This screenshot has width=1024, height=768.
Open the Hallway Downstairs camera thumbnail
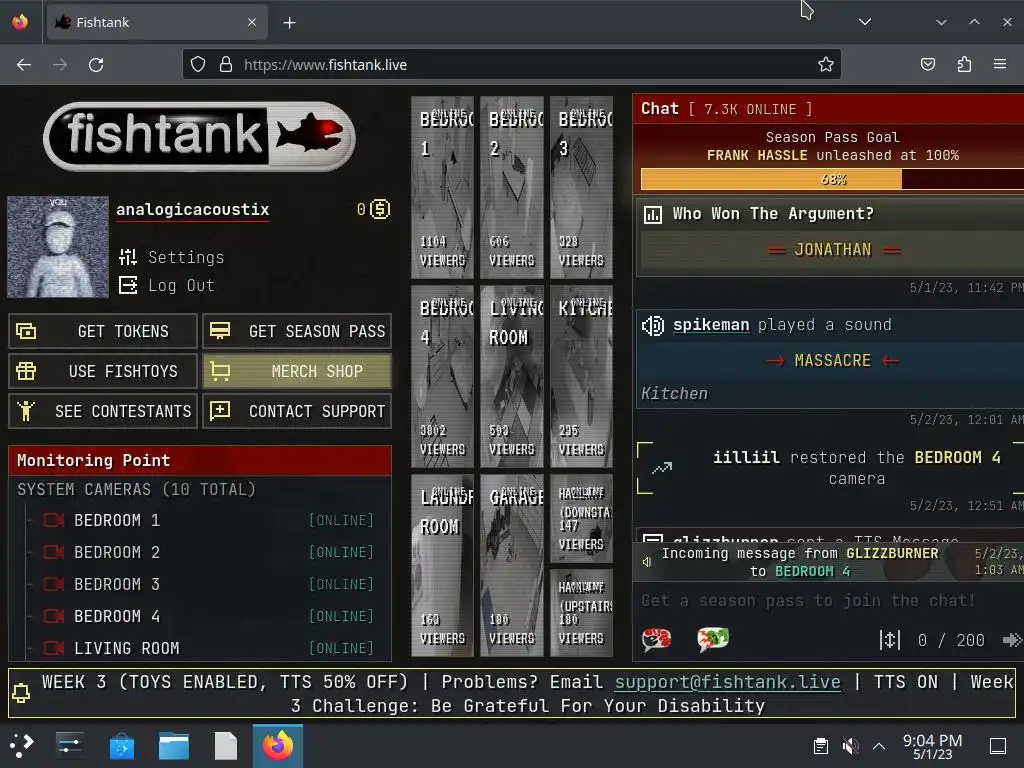click(582, 519)
